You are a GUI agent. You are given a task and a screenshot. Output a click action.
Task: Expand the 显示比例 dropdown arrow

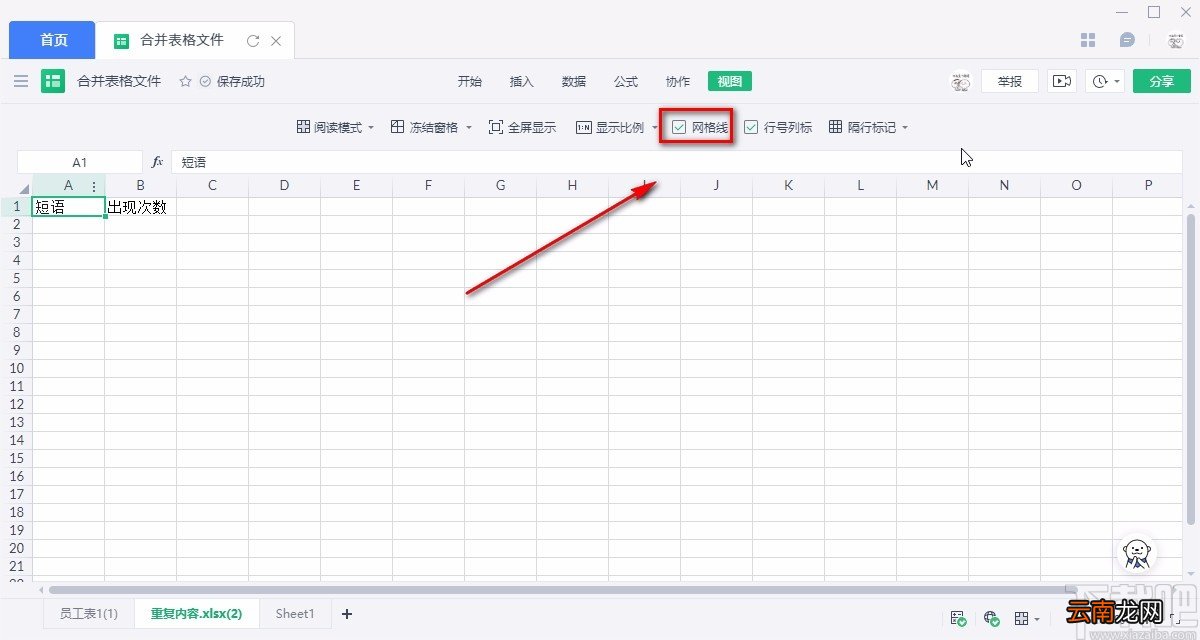pos(654,128)
